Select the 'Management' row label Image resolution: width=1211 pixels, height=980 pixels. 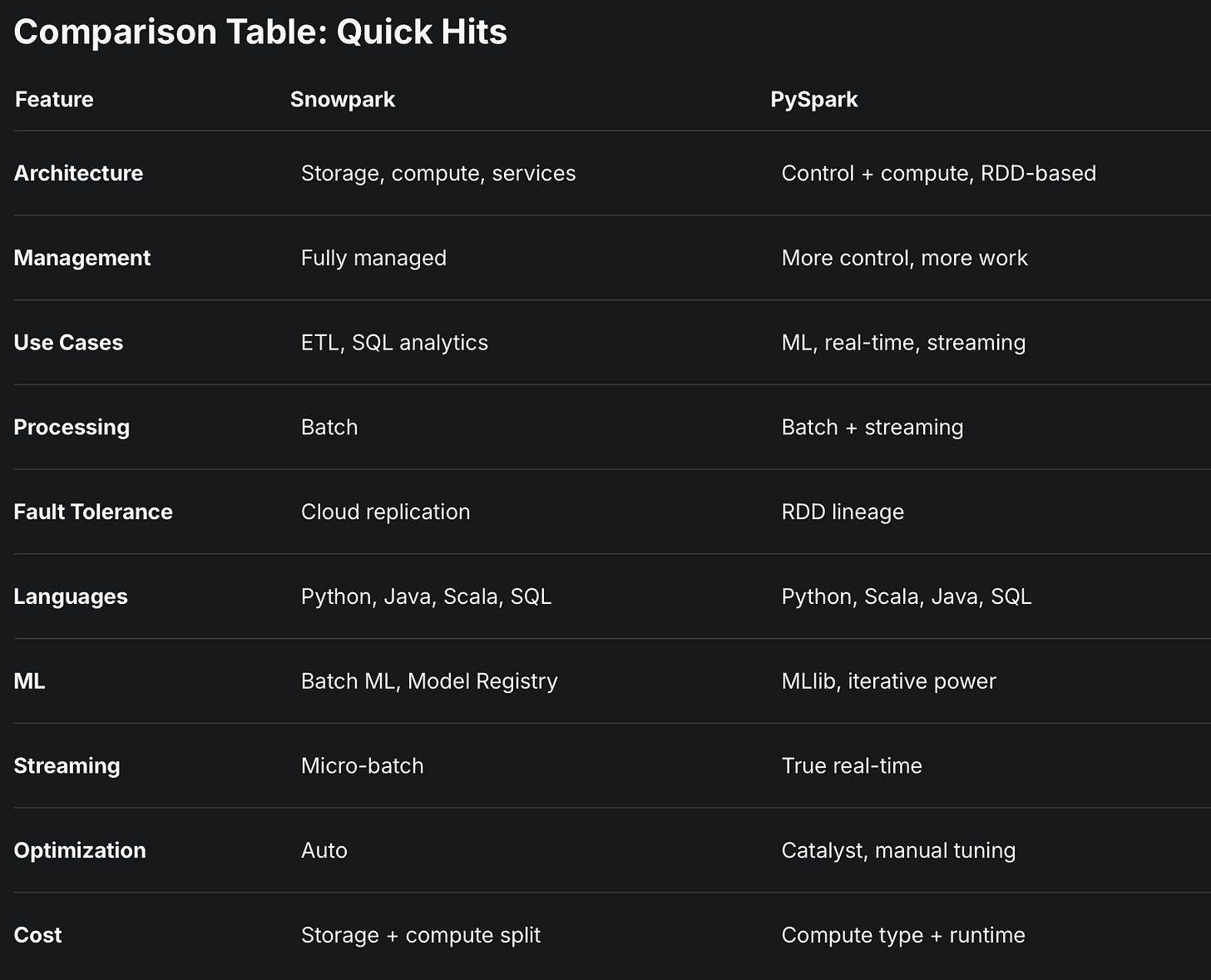tap(82, 258)
